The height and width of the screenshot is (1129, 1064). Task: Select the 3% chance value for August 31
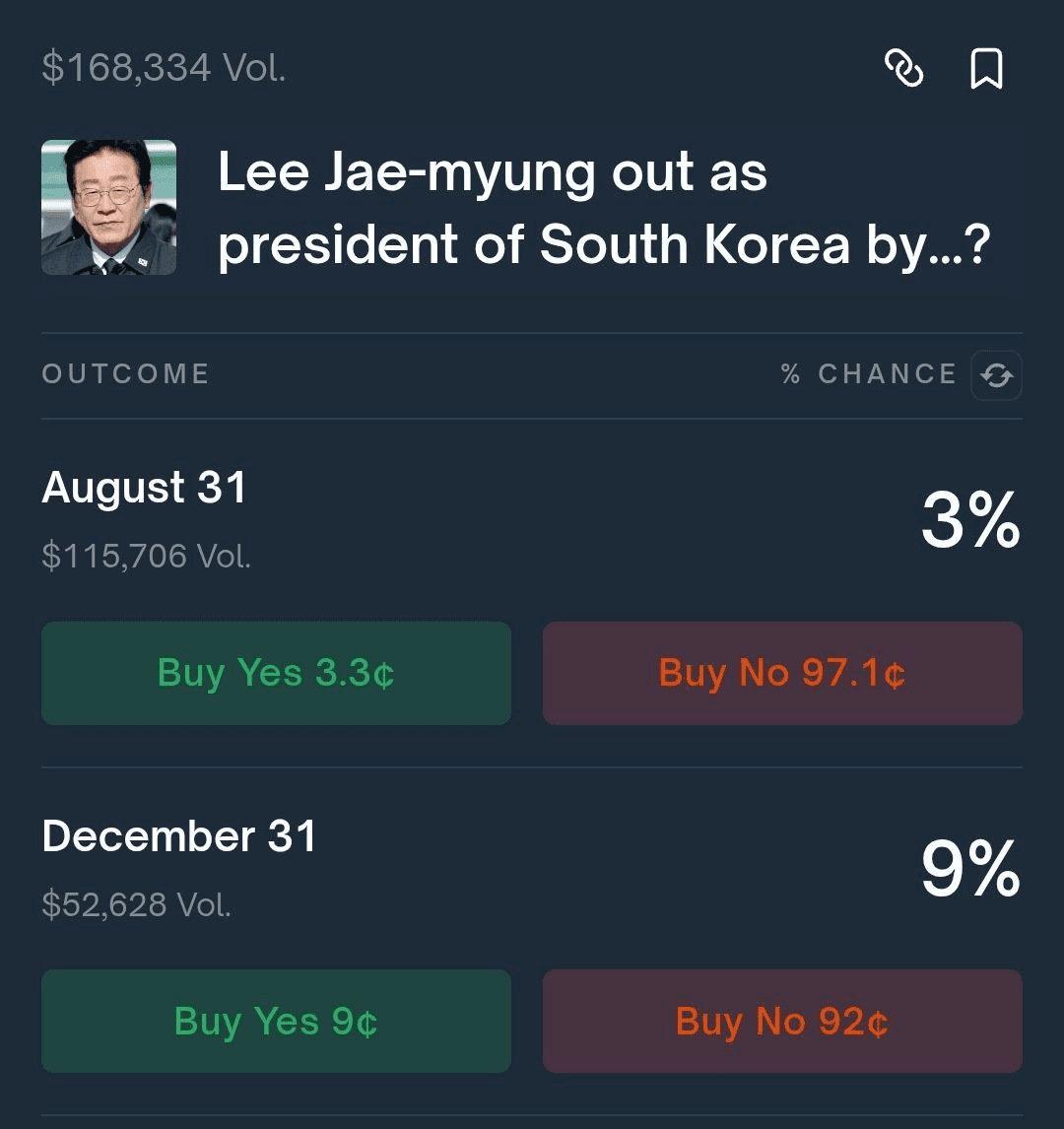(970, 519)
